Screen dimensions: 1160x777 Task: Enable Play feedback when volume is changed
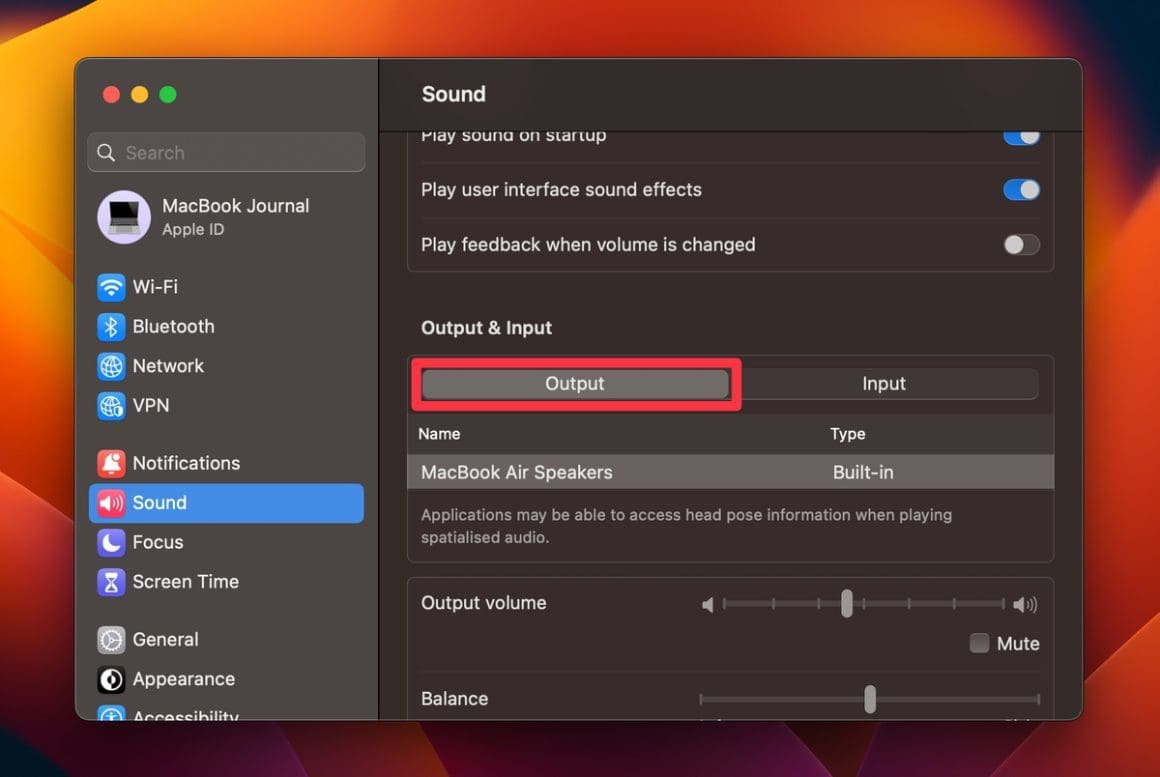1020,245
